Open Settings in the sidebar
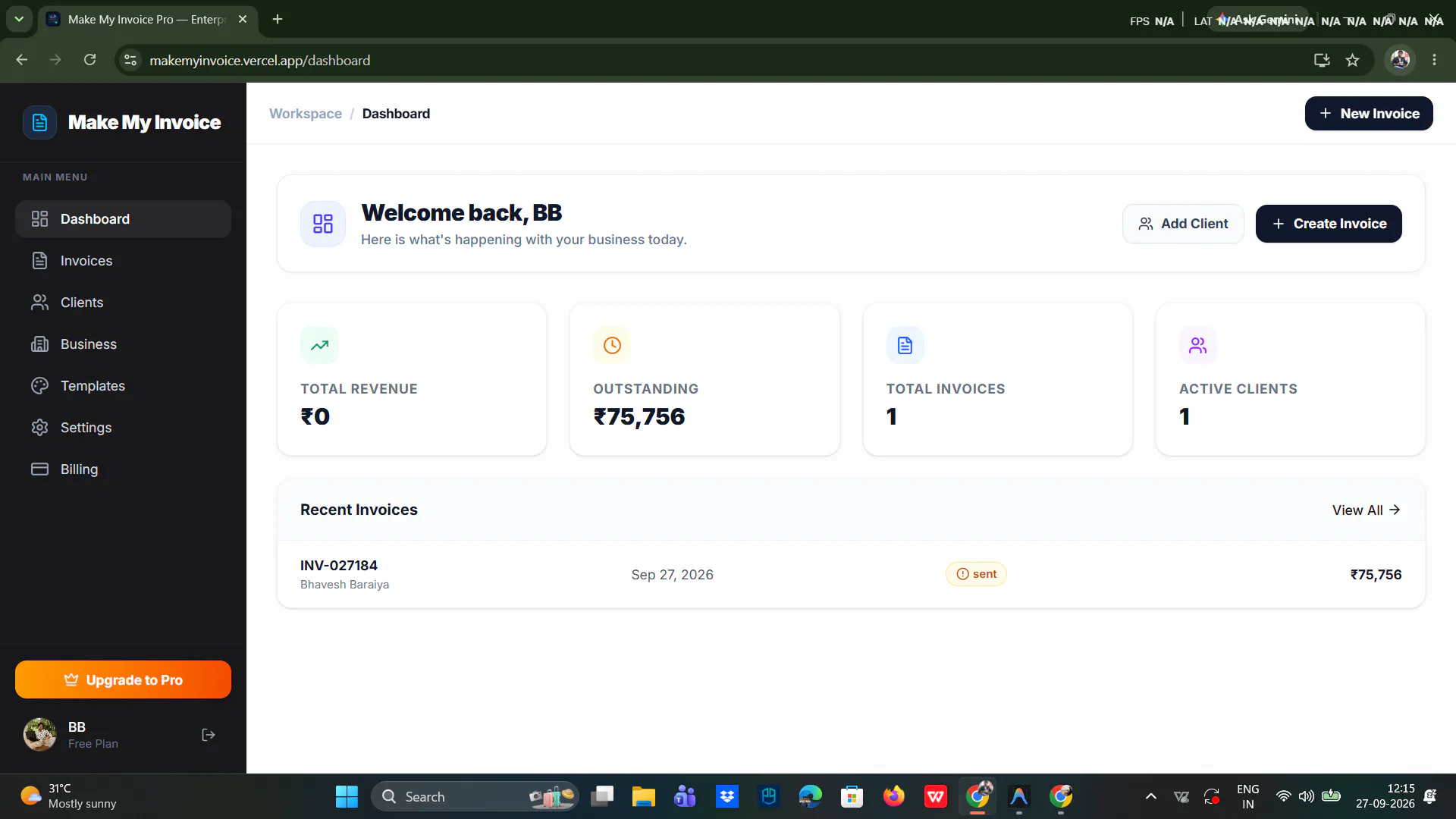This screenshot has height=819, width=1456. click(123, 428)
